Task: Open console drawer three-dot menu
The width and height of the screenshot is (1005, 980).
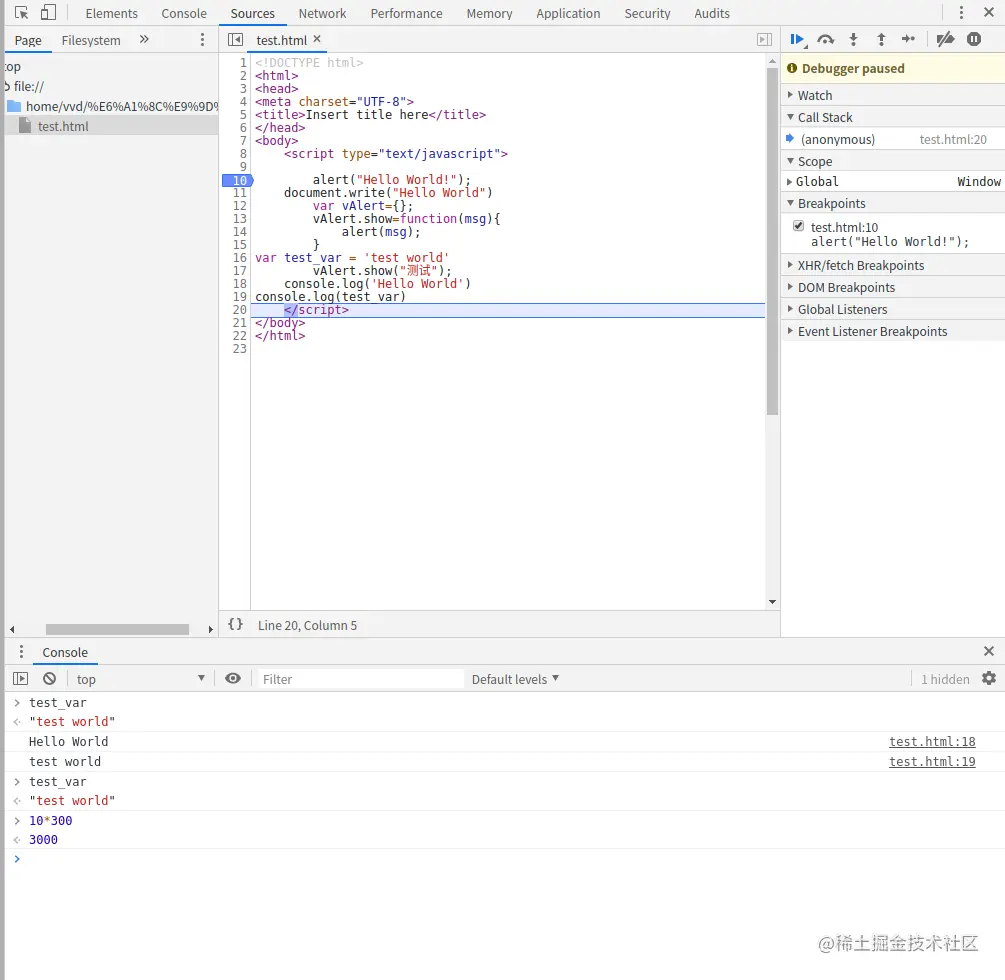Action: tap(21, 652)
